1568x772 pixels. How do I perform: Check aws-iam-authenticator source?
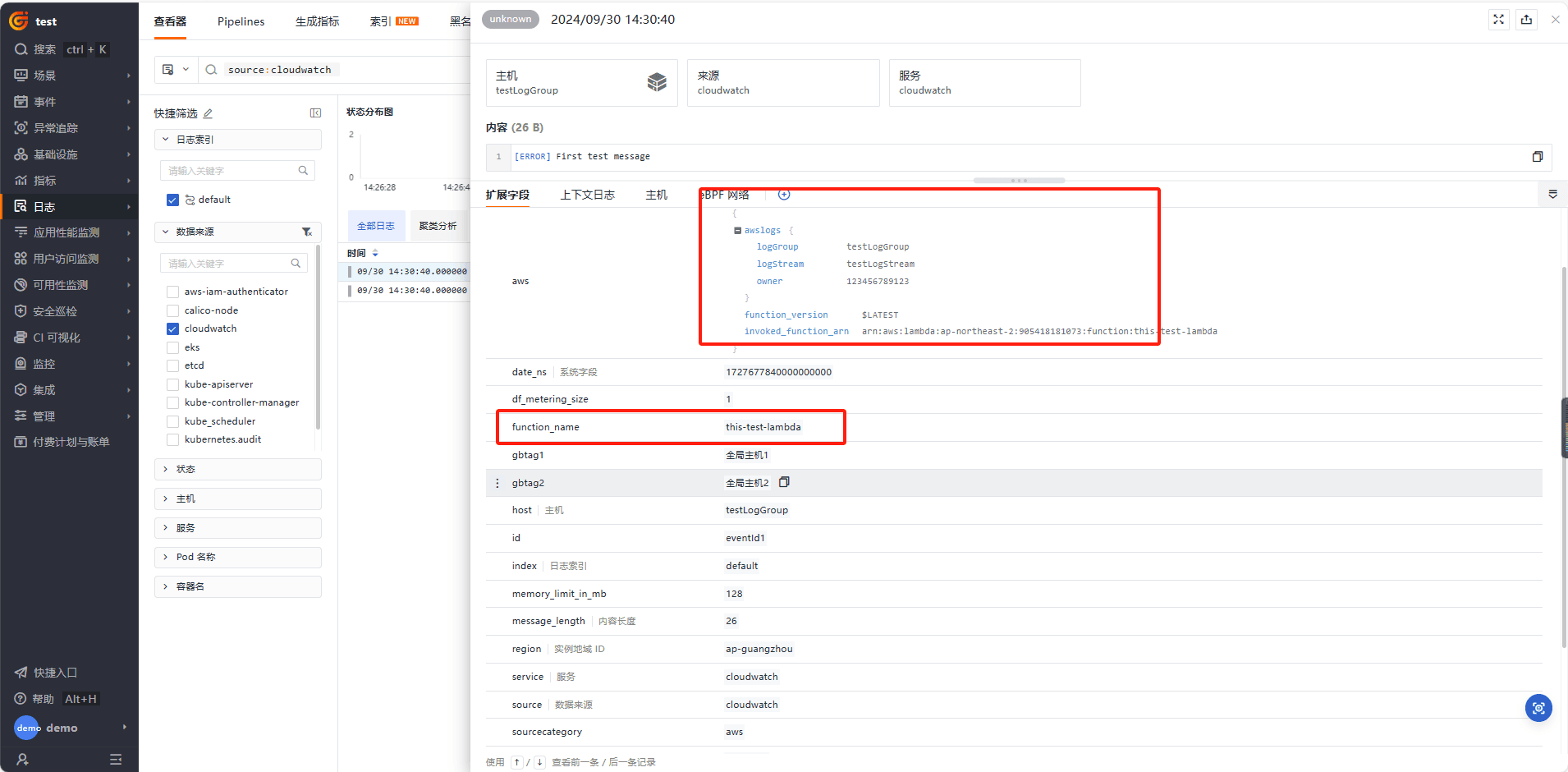[x=172, y=292]
